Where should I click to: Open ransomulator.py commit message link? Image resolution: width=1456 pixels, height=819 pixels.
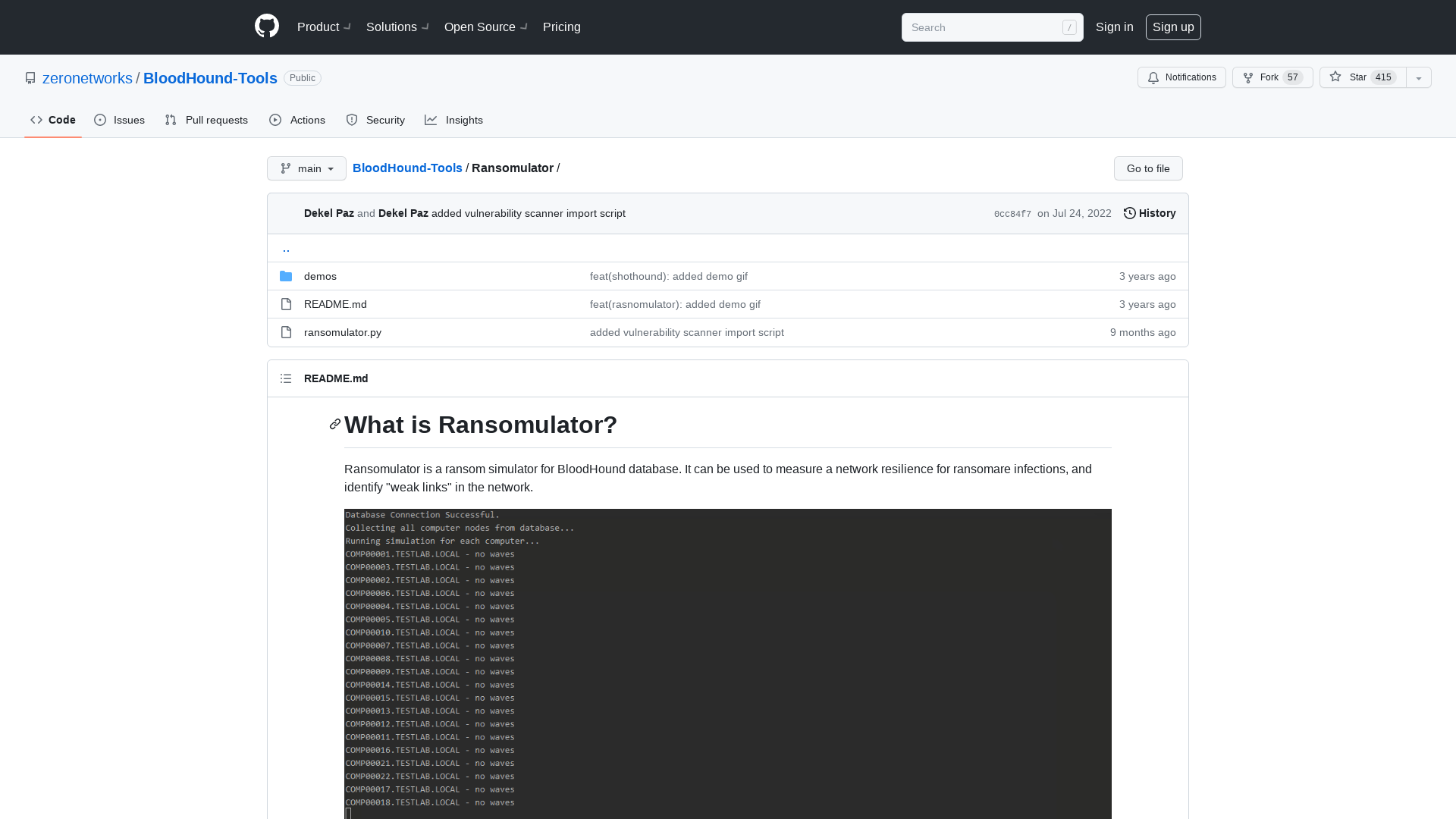click(x=687, y=332)
